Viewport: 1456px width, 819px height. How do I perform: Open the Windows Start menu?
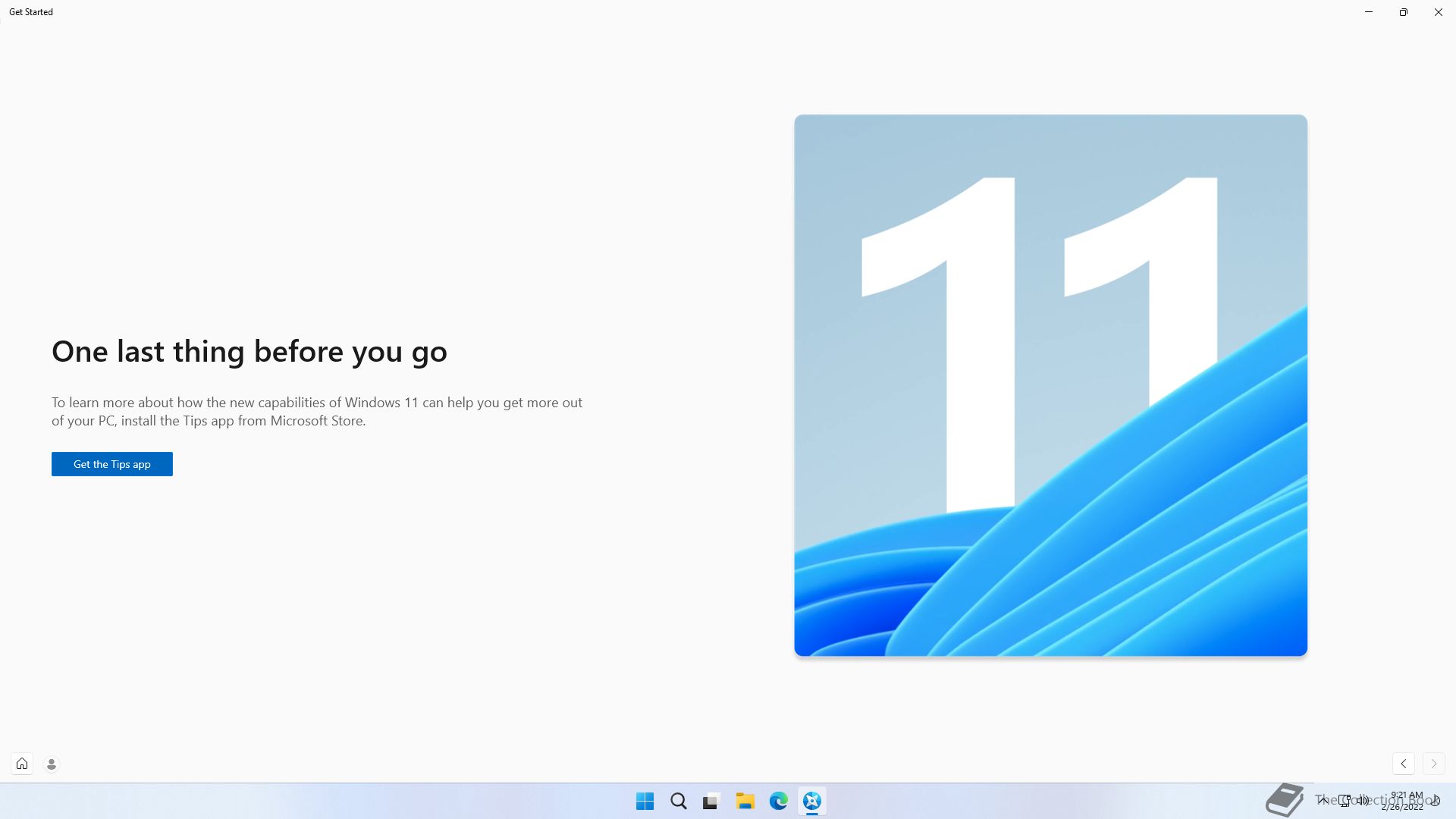pyautogui.click(x=645, y=801)
